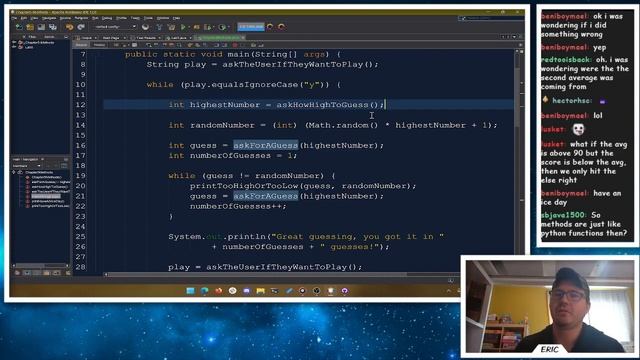This screenshot has width=640, height=360.
Task: Click the New Project toolbar icon
Action: coord(30,27)
